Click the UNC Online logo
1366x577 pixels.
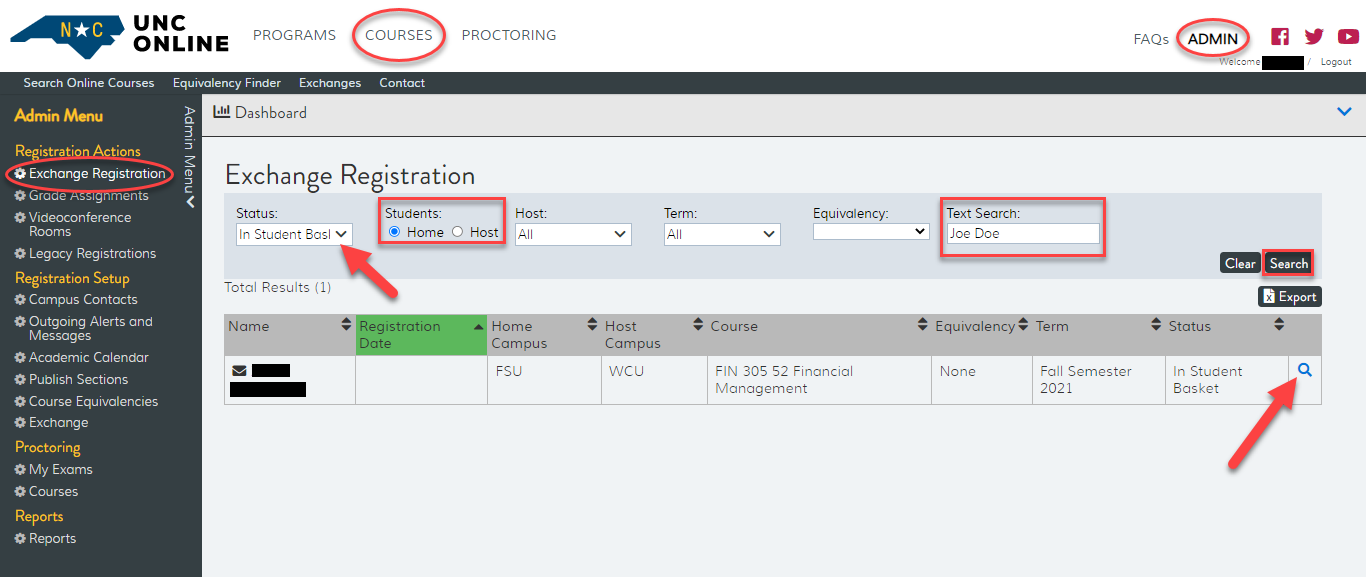[119, 35]
